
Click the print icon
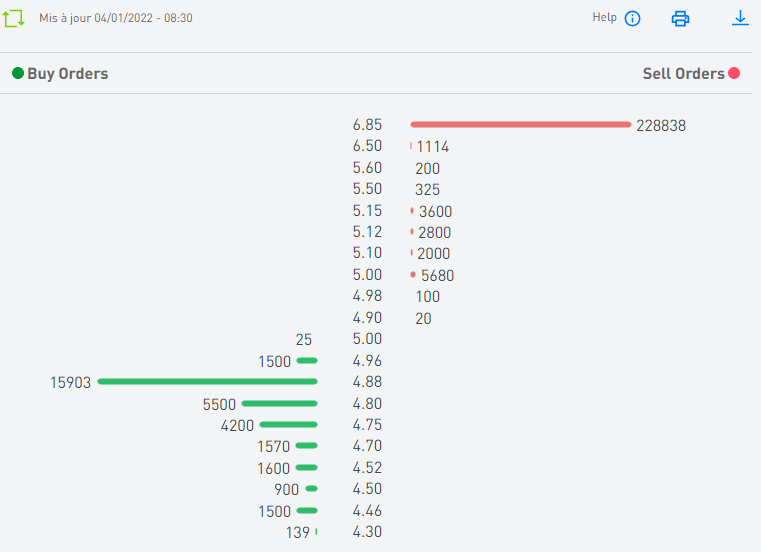[681, 18]
